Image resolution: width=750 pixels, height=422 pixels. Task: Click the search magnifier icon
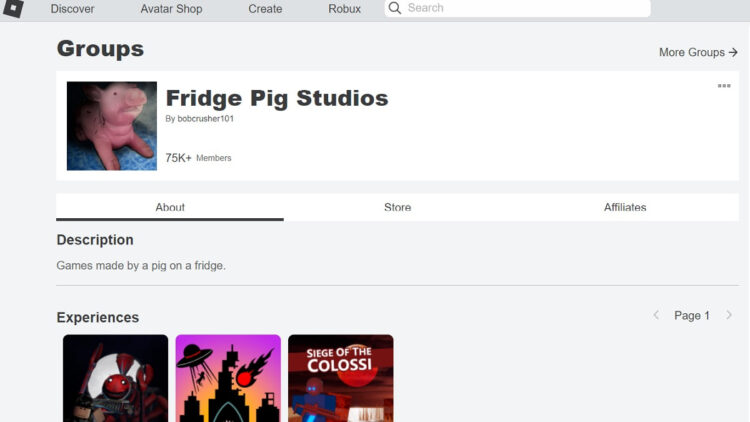tap(395, 8)
